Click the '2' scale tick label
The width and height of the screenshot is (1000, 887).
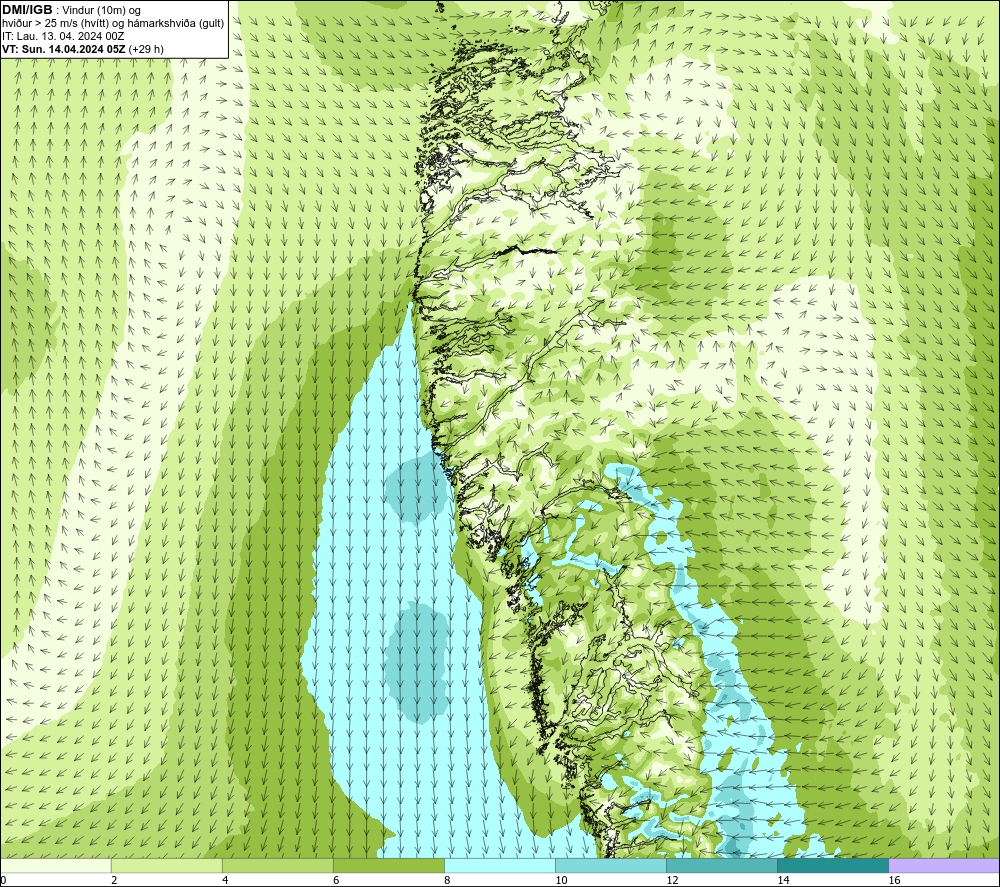[x=114, y=881]
